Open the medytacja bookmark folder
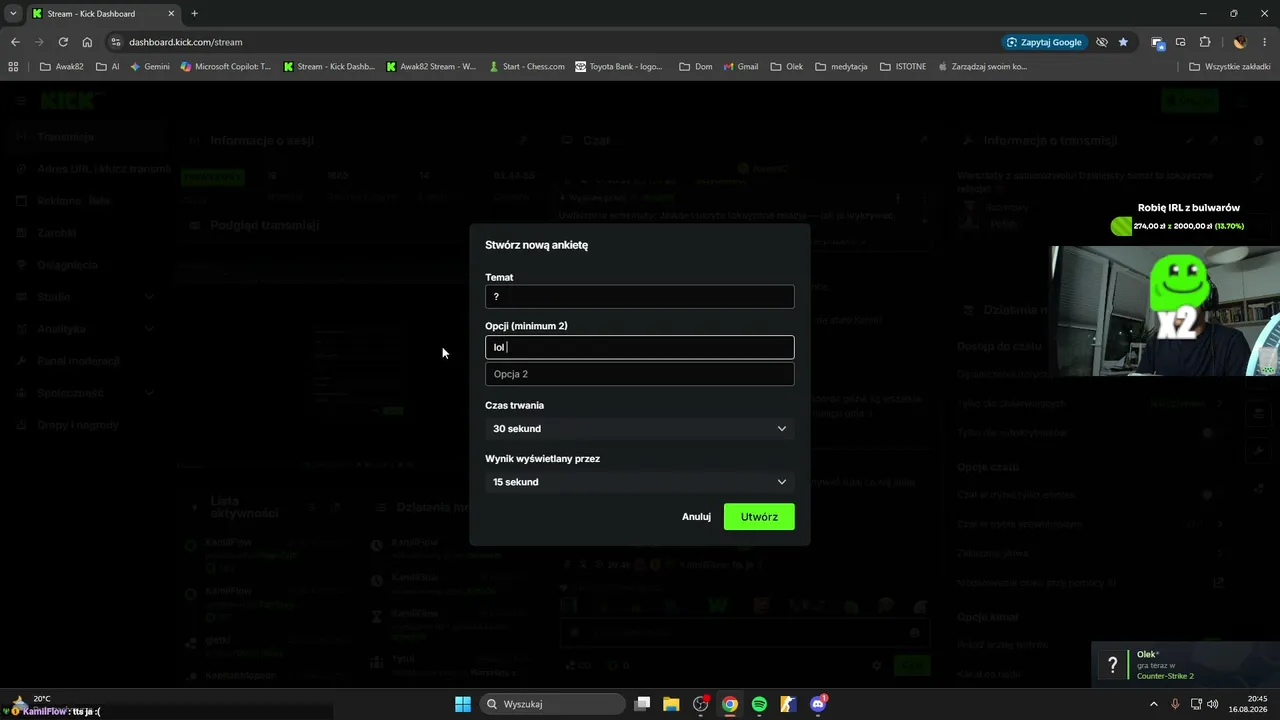The height and width of the screenshot is (720, 1280). pyautogui.click(x=842, y=67)
